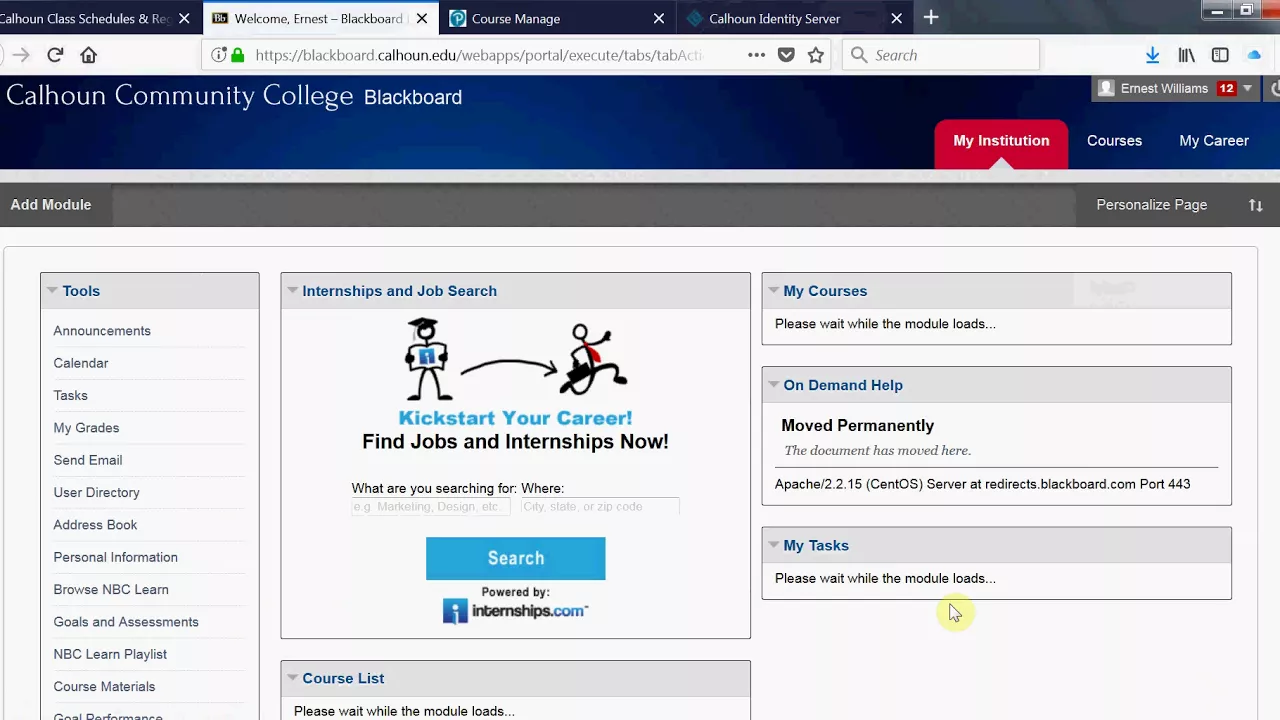Click the magnifier icon in search box
Image resolution: width=1280 pixels, height=720 pixels.
pos(859,55)
